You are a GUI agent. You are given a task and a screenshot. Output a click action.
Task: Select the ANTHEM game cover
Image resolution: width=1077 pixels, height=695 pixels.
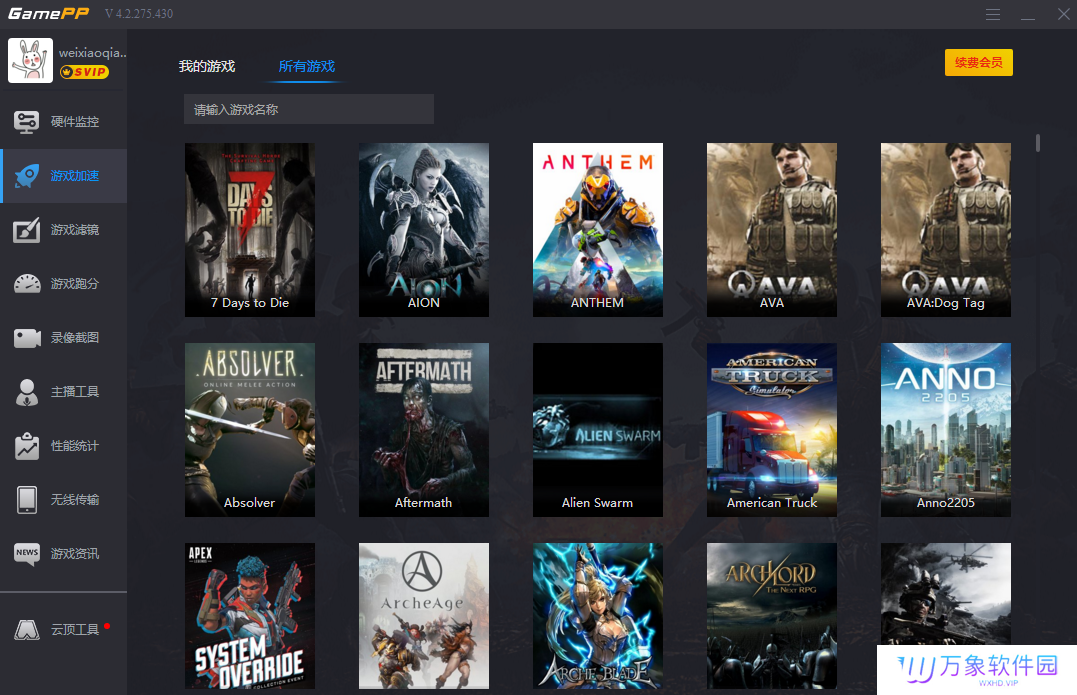point(598,230)
